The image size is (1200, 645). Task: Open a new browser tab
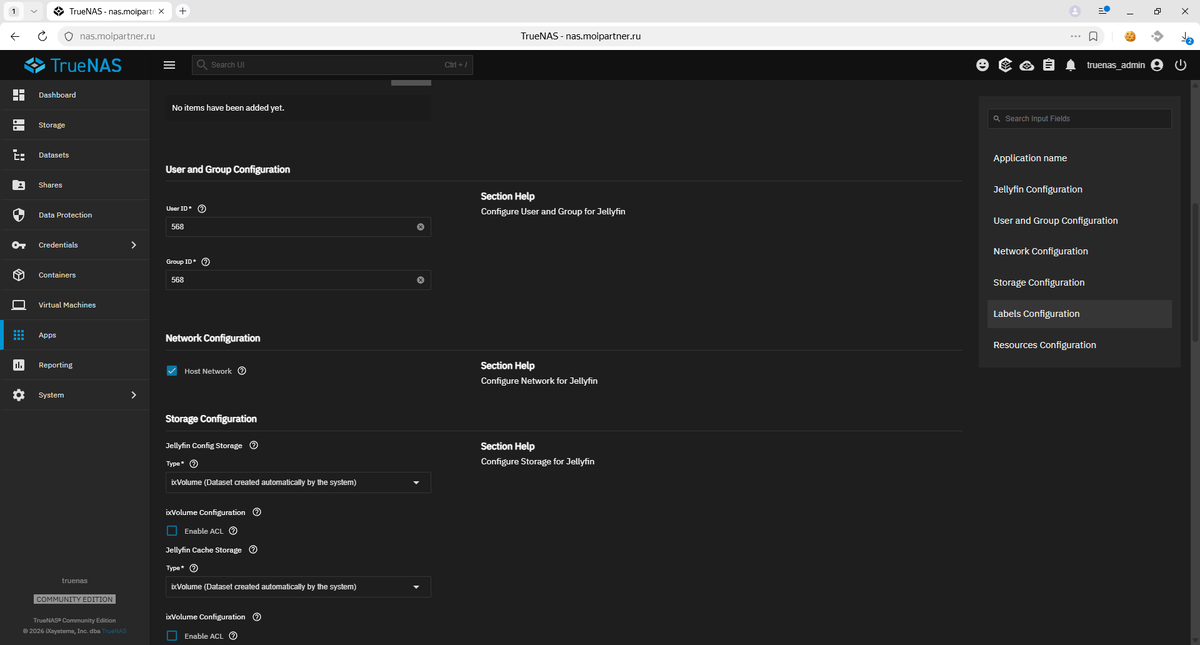pos(183,11)
